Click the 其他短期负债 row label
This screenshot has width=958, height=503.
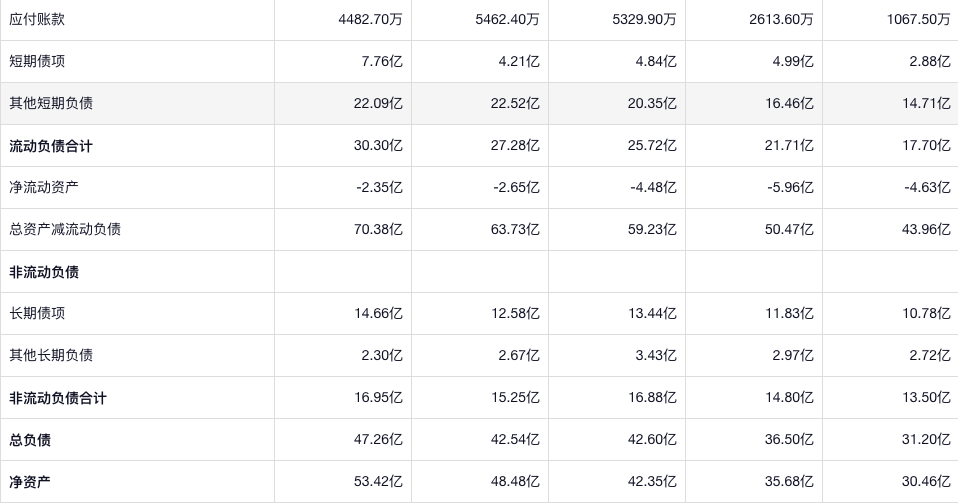[x=51, y=103]
